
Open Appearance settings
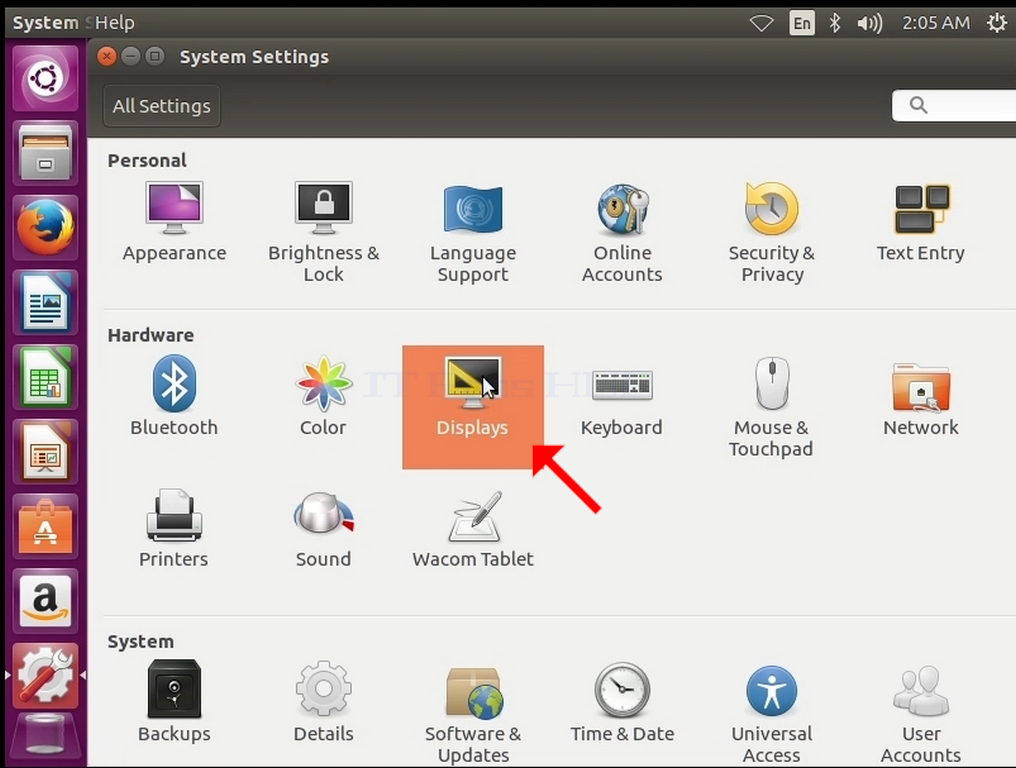[x=174, y=222]
